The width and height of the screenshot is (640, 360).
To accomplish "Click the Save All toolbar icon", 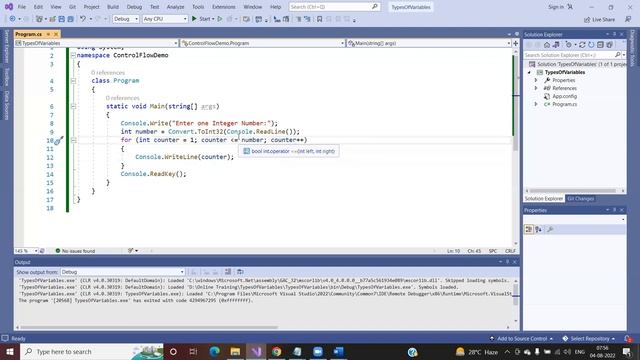I will click(x=71, y=19).
